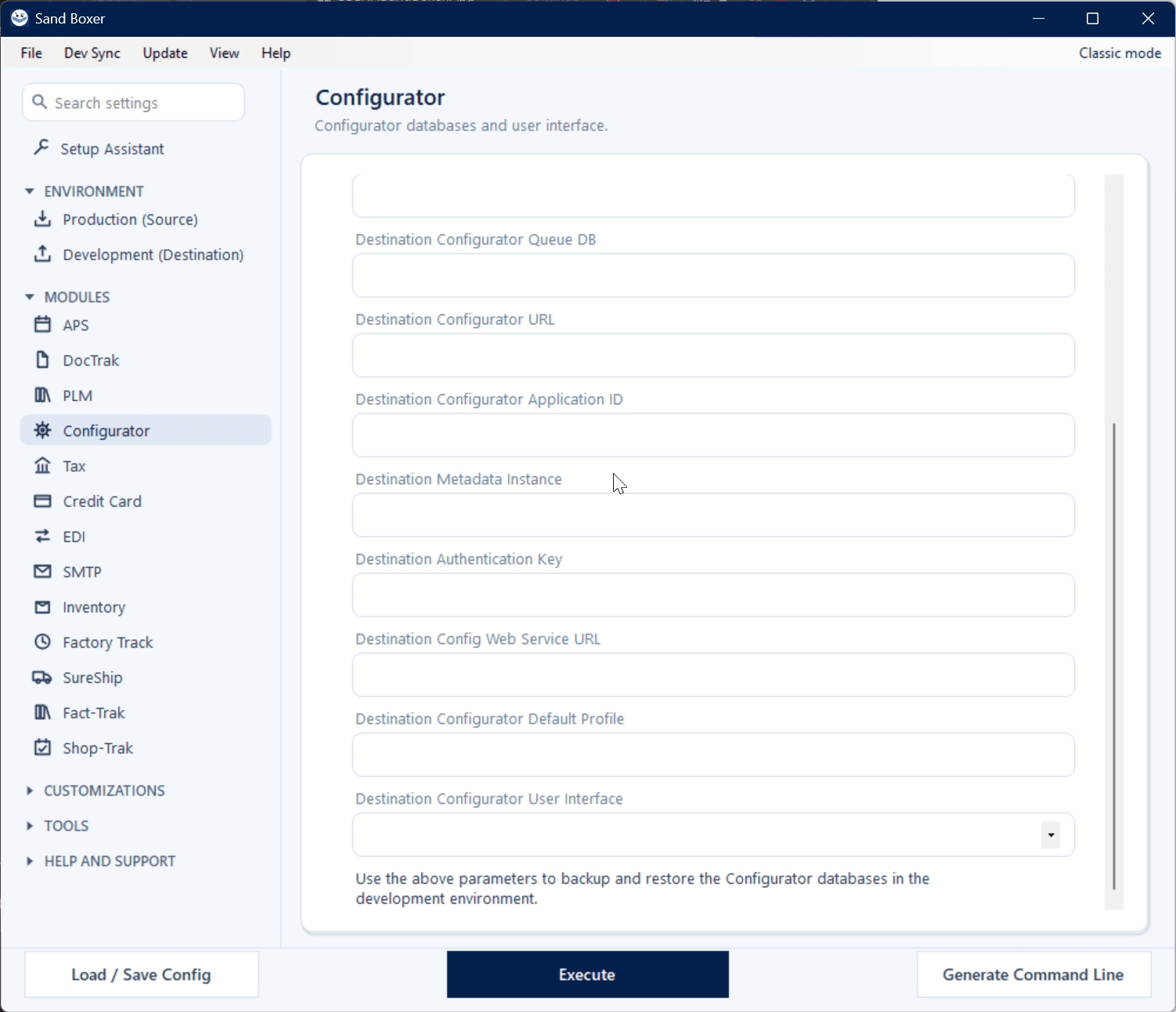Viewport: 1176px width, 1012px height.
Task: Click the Shop-Trak checked calendar icon
Action: [x=42, y=747]
